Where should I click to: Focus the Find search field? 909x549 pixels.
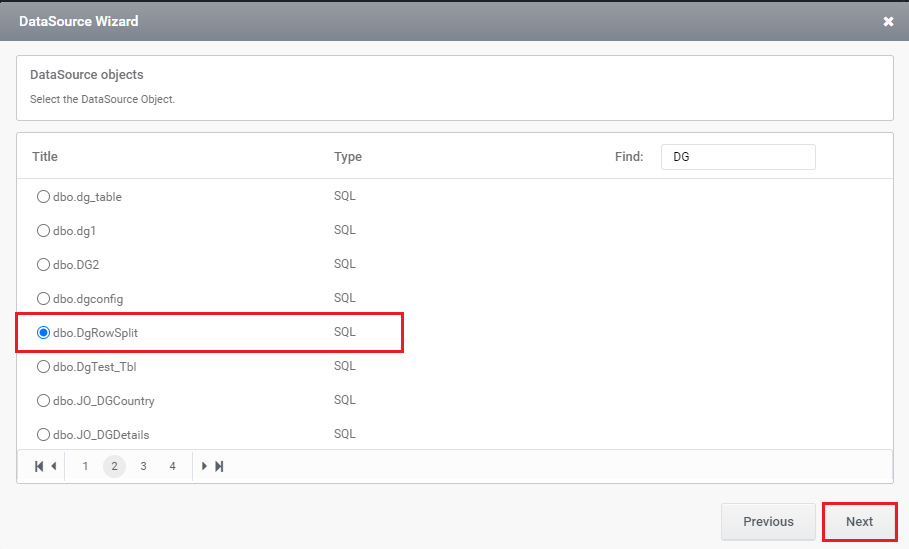[x=738, y=157]
